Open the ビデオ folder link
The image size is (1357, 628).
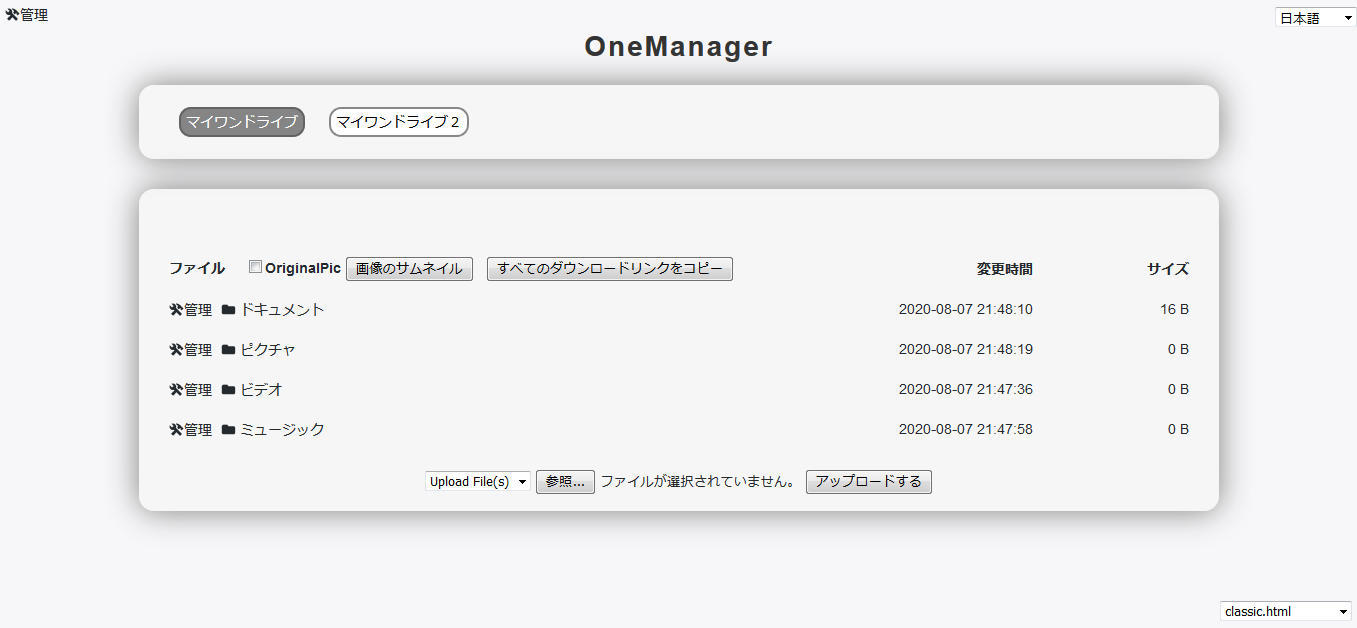tap(261, 390)
